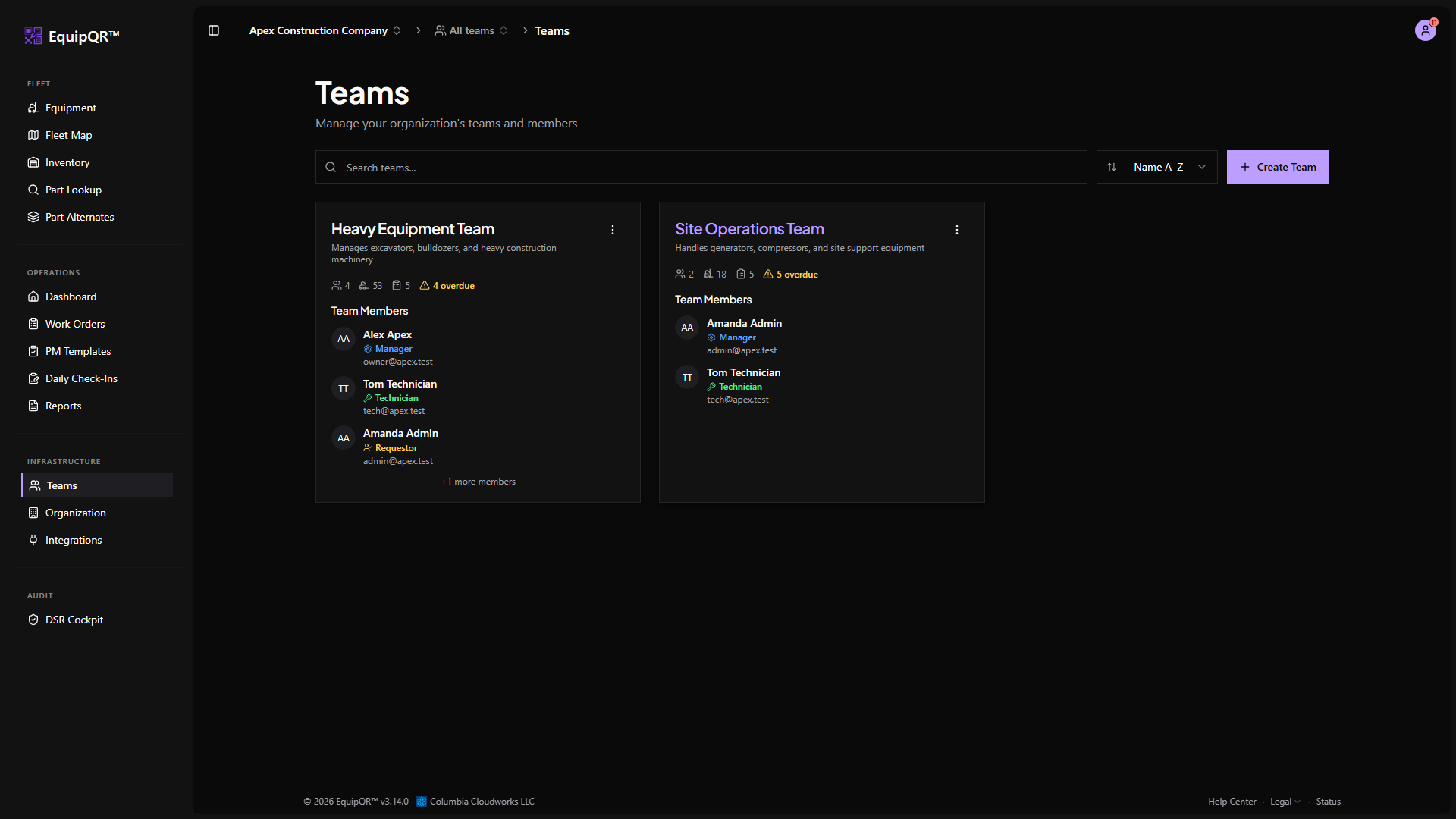Viewport: 1456px width, 819px height.
Task: Open Heavy Equipment Team options menu
Action: (613, 230)
